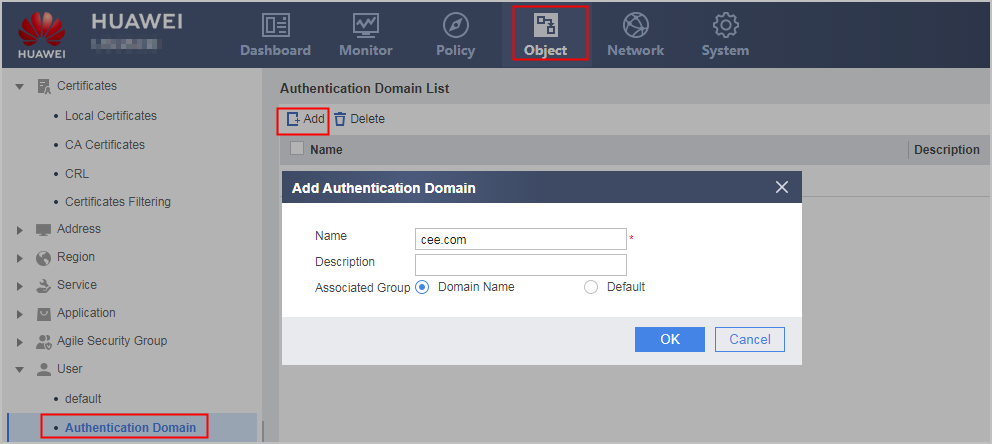Collapse the Certificates tree node
This screenshot has height=444, width=992.
coord(20,87)
